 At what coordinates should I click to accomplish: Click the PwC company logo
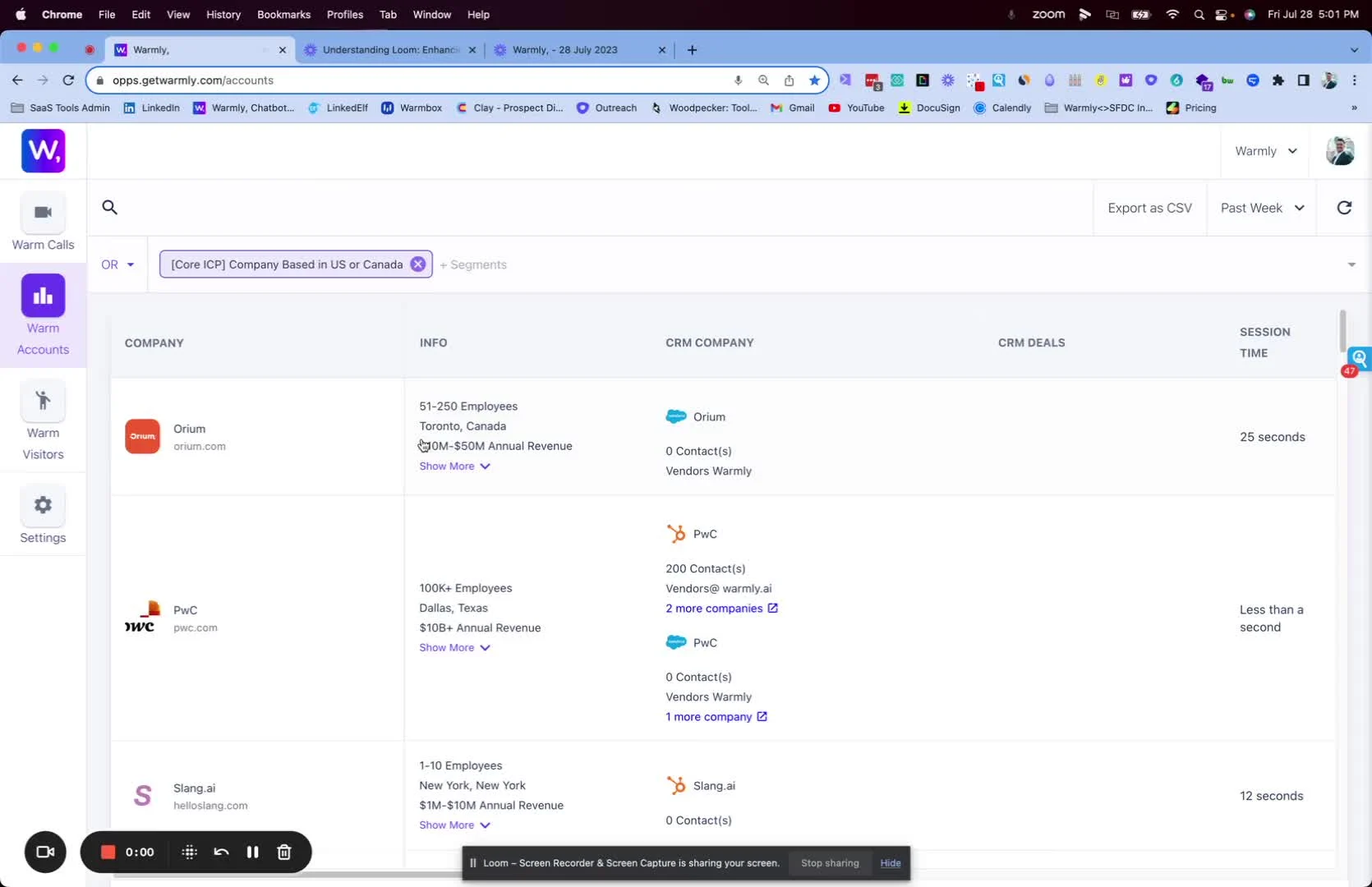pos(141,618)
